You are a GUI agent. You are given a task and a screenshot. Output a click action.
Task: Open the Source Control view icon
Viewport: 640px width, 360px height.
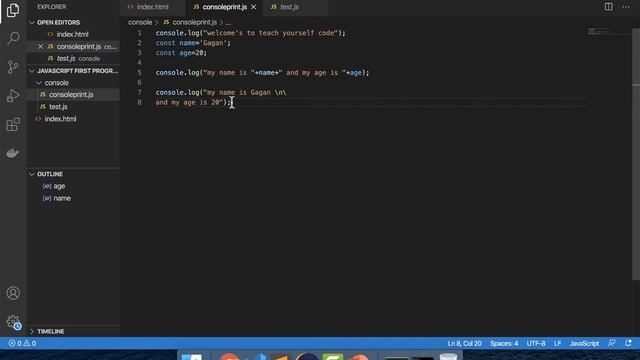pyautogui.click(x=13, y=67)
